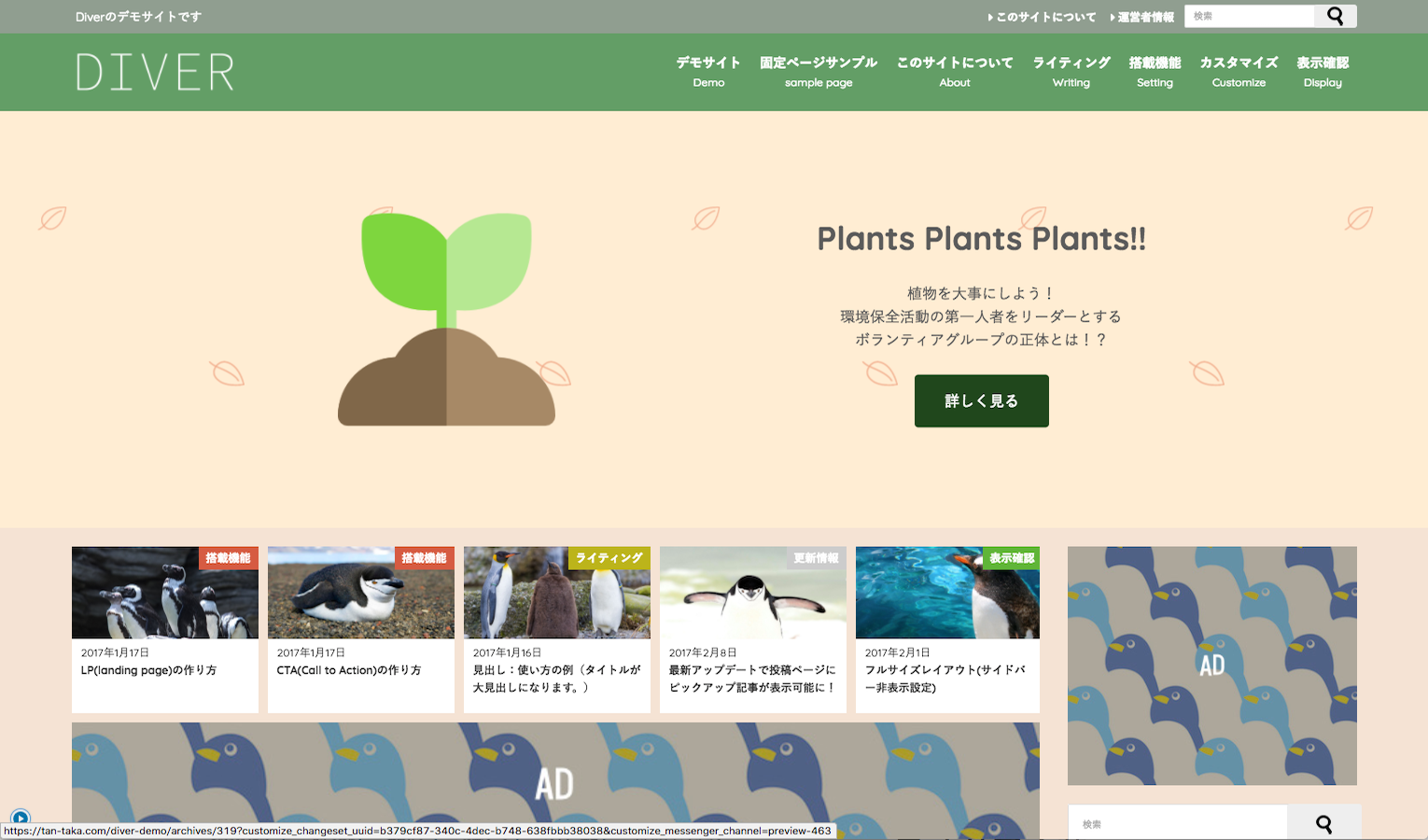Viewport: 1428px width, 840px height.
Task: Click the sidebar penguin AD banner
Action: pos(1211,665)
